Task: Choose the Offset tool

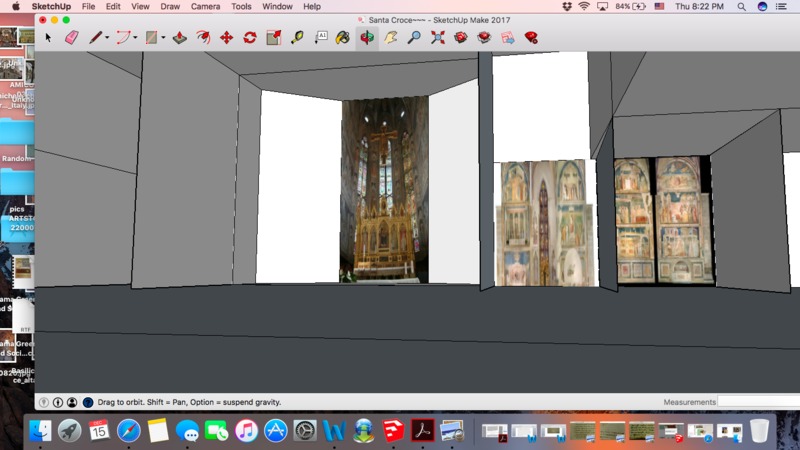Action: 203,37
